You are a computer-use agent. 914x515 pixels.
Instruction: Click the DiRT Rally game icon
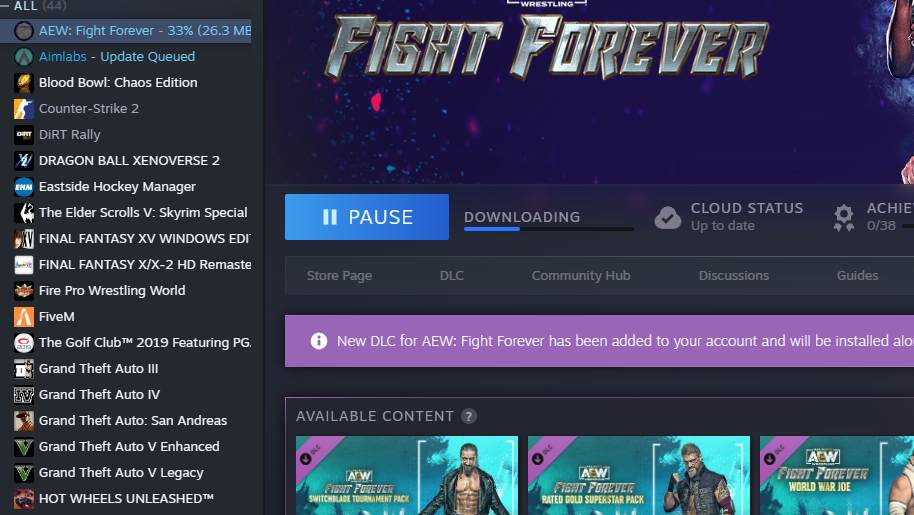click(x=24, y=135)
